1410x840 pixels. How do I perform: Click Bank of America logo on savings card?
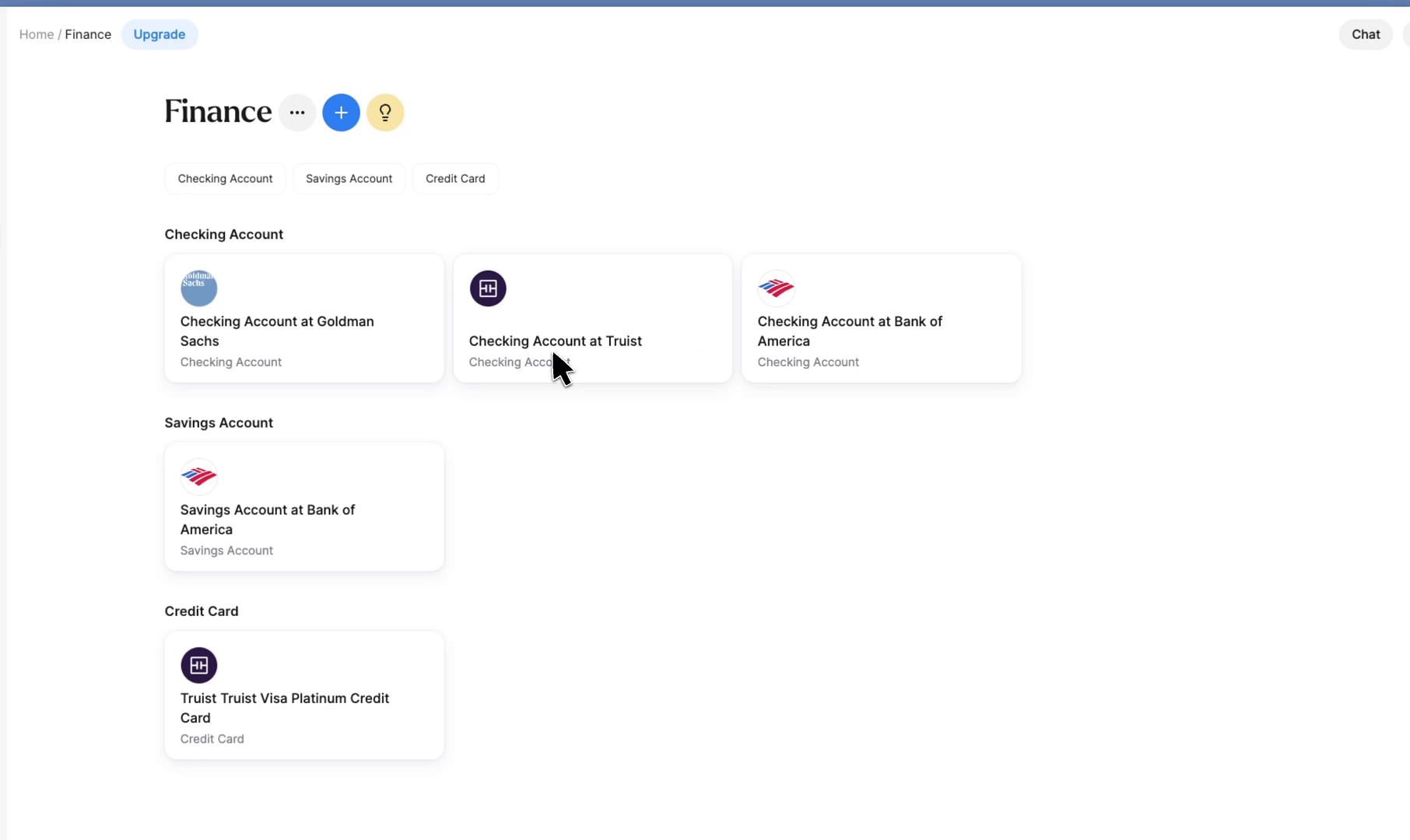[x=199, y=477]
